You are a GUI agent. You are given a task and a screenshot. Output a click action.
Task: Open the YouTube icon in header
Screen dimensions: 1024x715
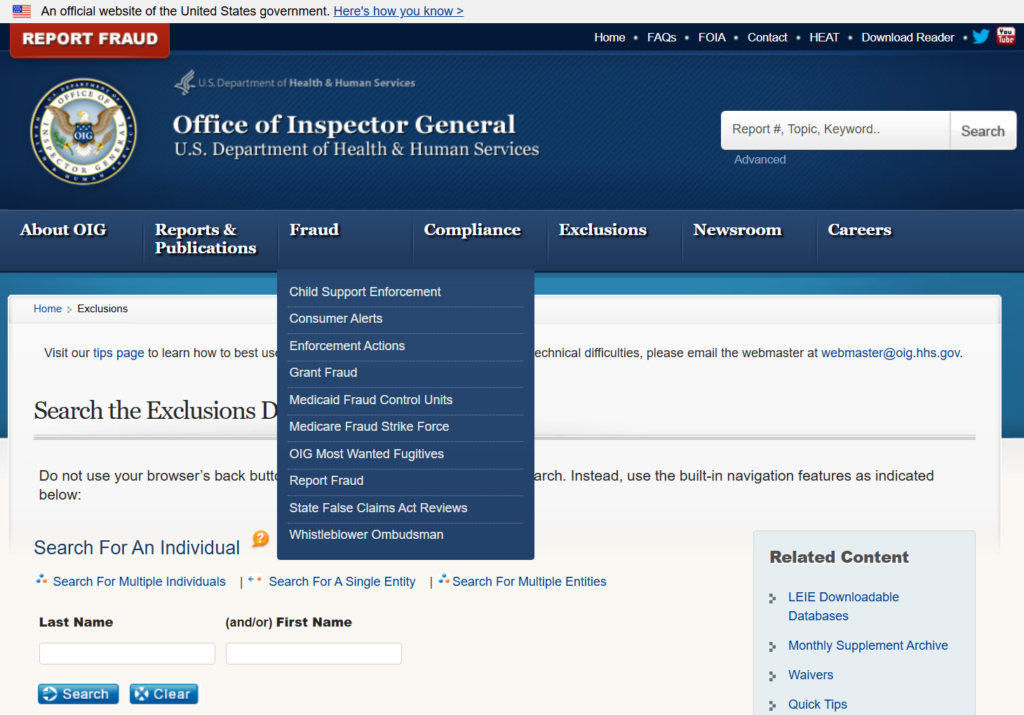point(1006,36)
